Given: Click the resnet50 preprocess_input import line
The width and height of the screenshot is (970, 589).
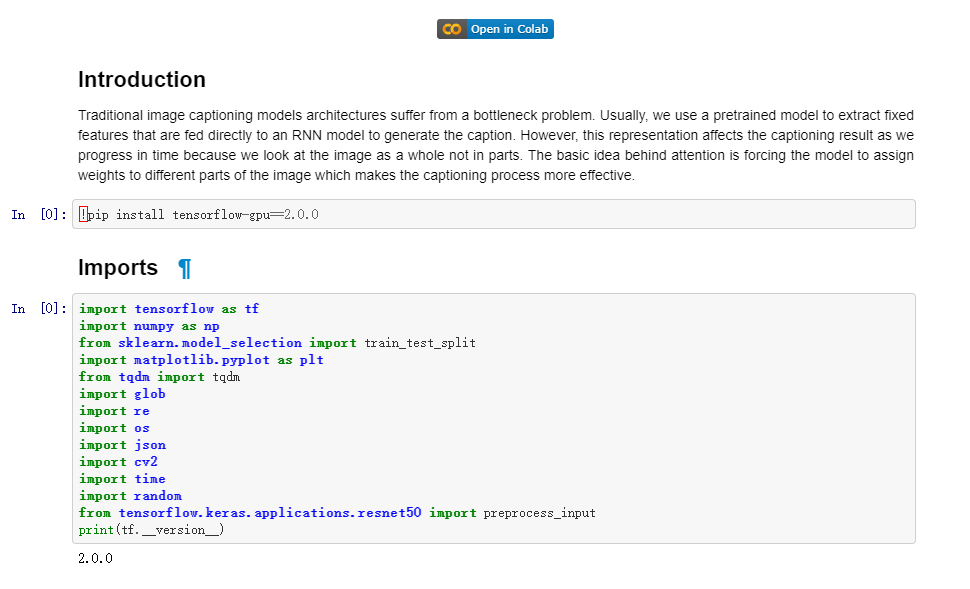Looking at the screenshot, I should click(337, 513).
